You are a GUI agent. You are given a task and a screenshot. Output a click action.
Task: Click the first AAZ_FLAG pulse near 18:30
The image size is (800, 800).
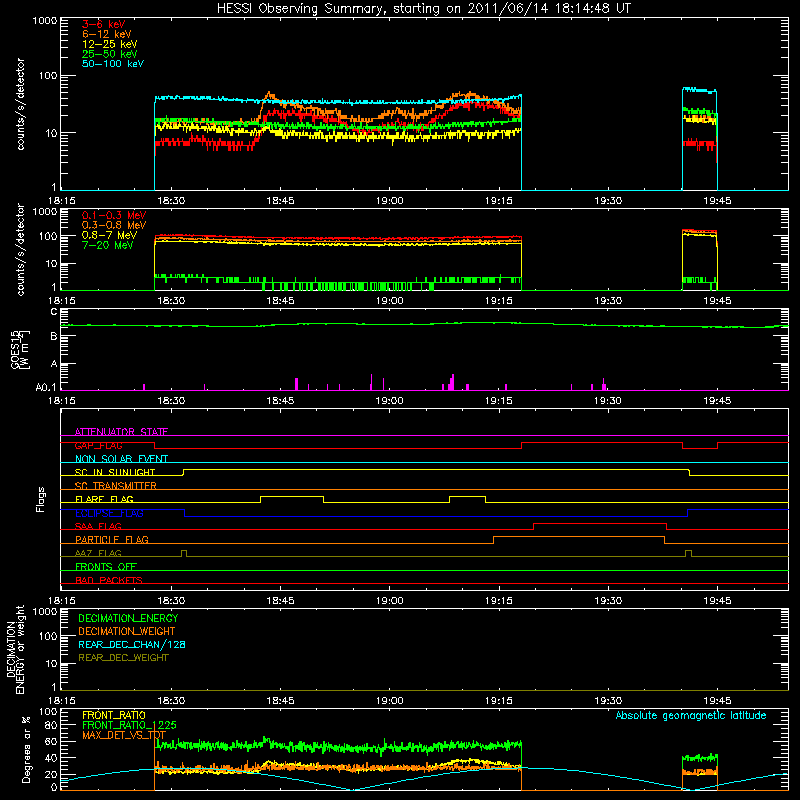coord(184,553)
